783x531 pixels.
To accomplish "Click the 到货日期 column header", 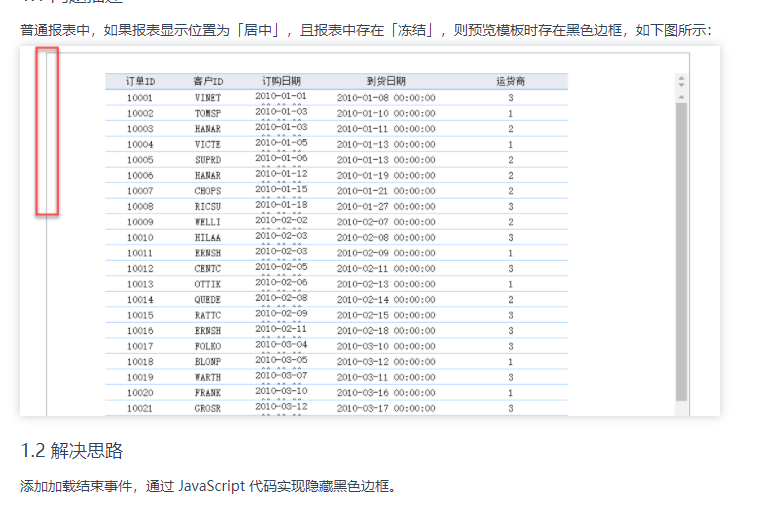I will coord(386,81).
